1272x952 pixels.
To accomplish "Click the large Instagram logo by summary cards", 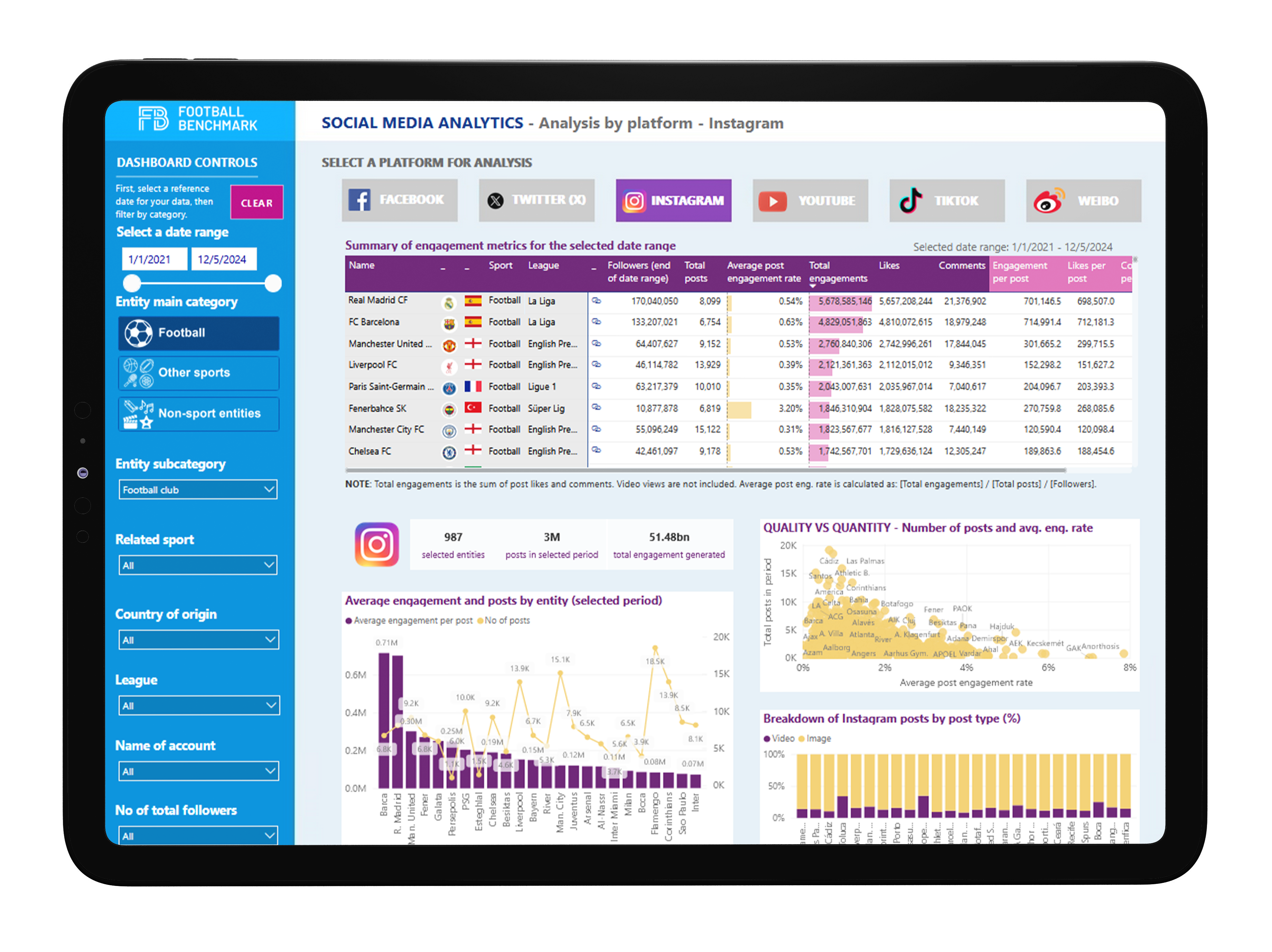I will pos(377,544).
